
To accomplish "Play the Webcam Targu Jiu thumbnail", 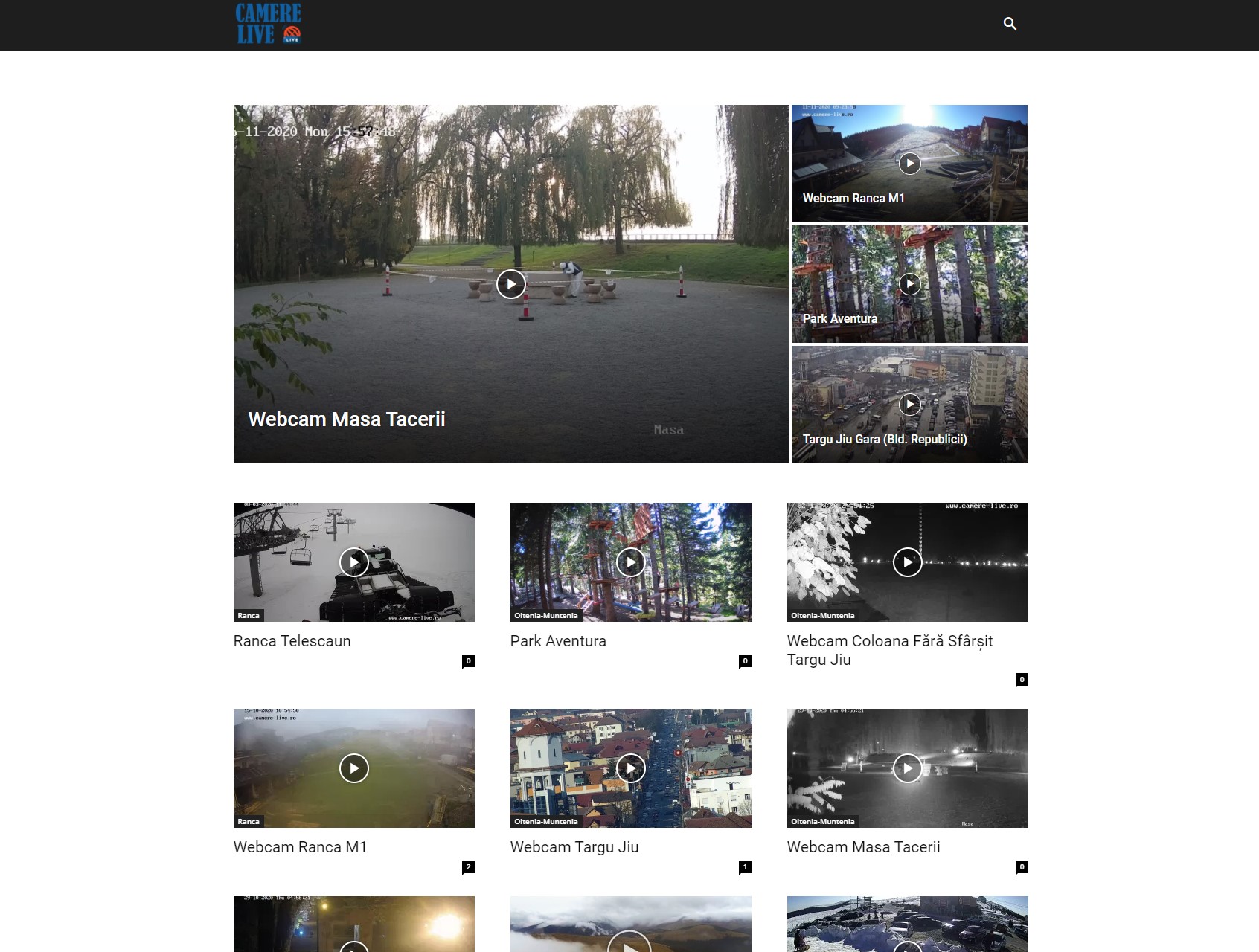I will 631,768.
